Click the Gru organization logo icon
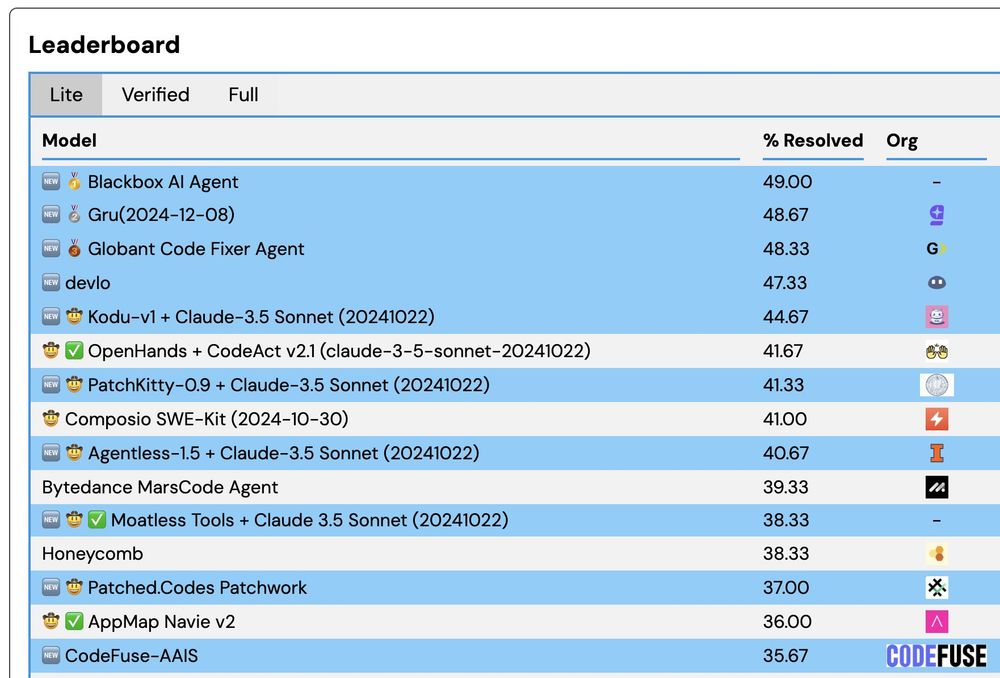The width and height of the screenshot is (1000, 678). coord(936,215)
